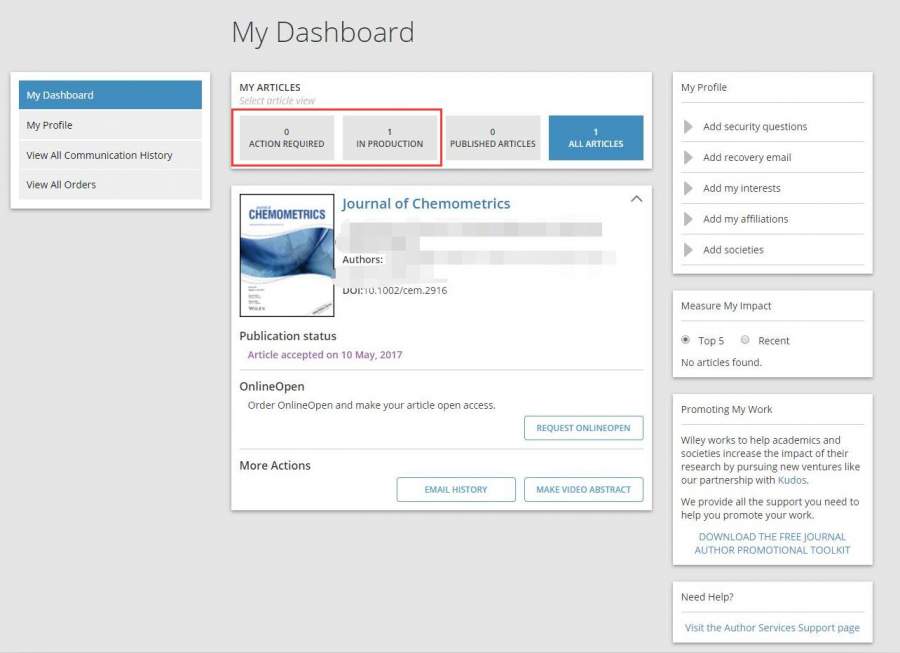
Task: Open View All Communication History
Action: click(110, 155)
